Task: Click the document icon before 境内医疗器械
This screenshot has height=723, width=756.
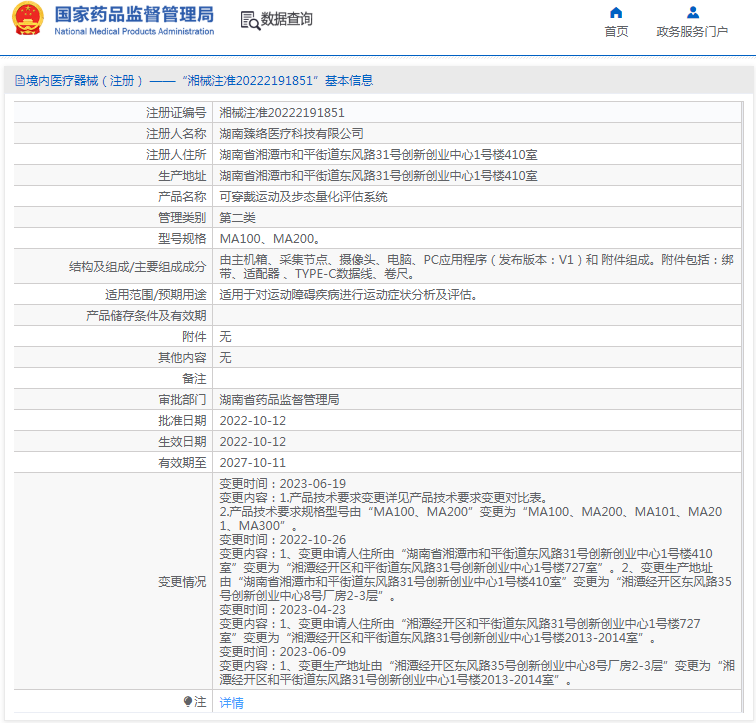Action: pyautogui.click(x=20, y=80)
